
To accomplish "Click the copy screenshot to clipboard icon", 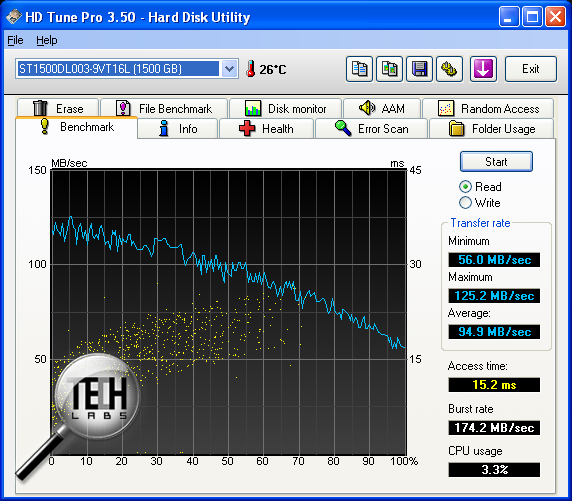I will [x=390, y=69].
